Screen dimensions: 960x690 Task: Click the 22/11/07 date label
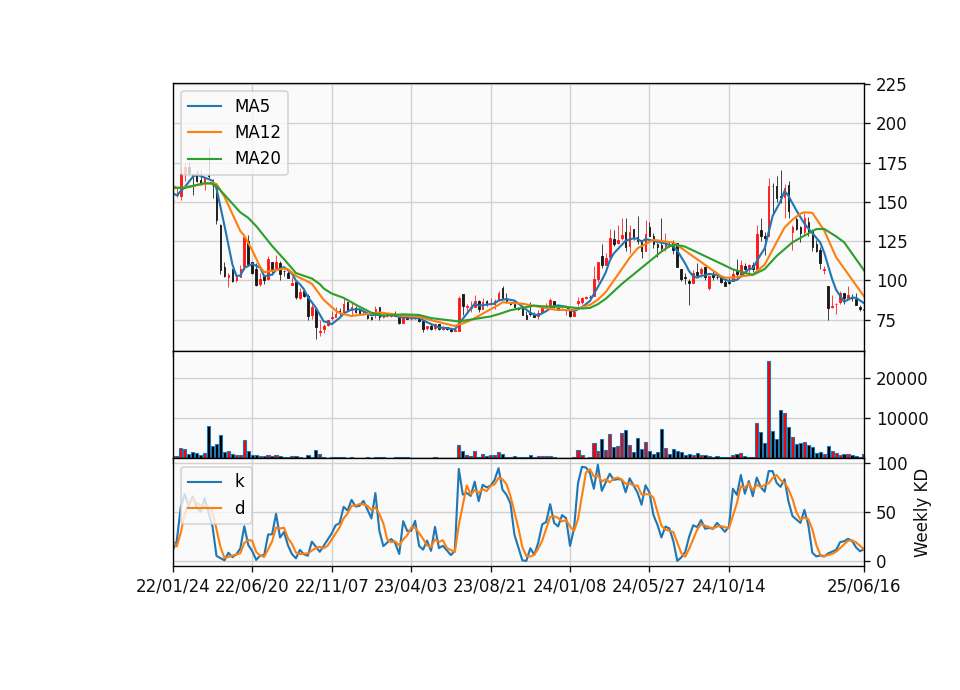pos(332,586)
